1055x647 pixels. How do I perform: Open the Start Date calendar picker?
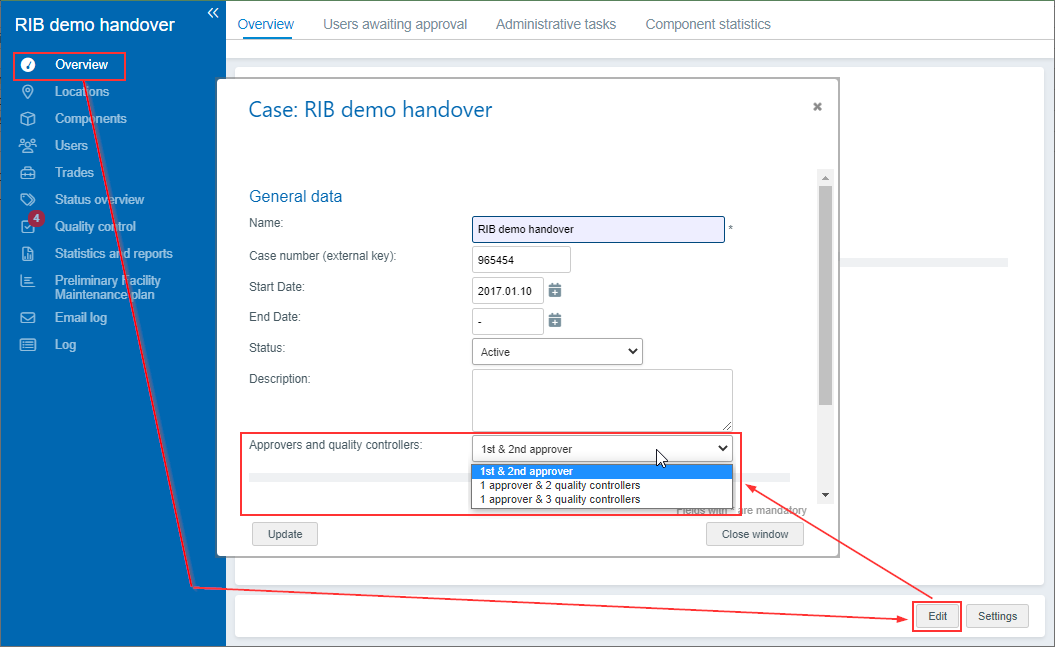tap(555, 290)
